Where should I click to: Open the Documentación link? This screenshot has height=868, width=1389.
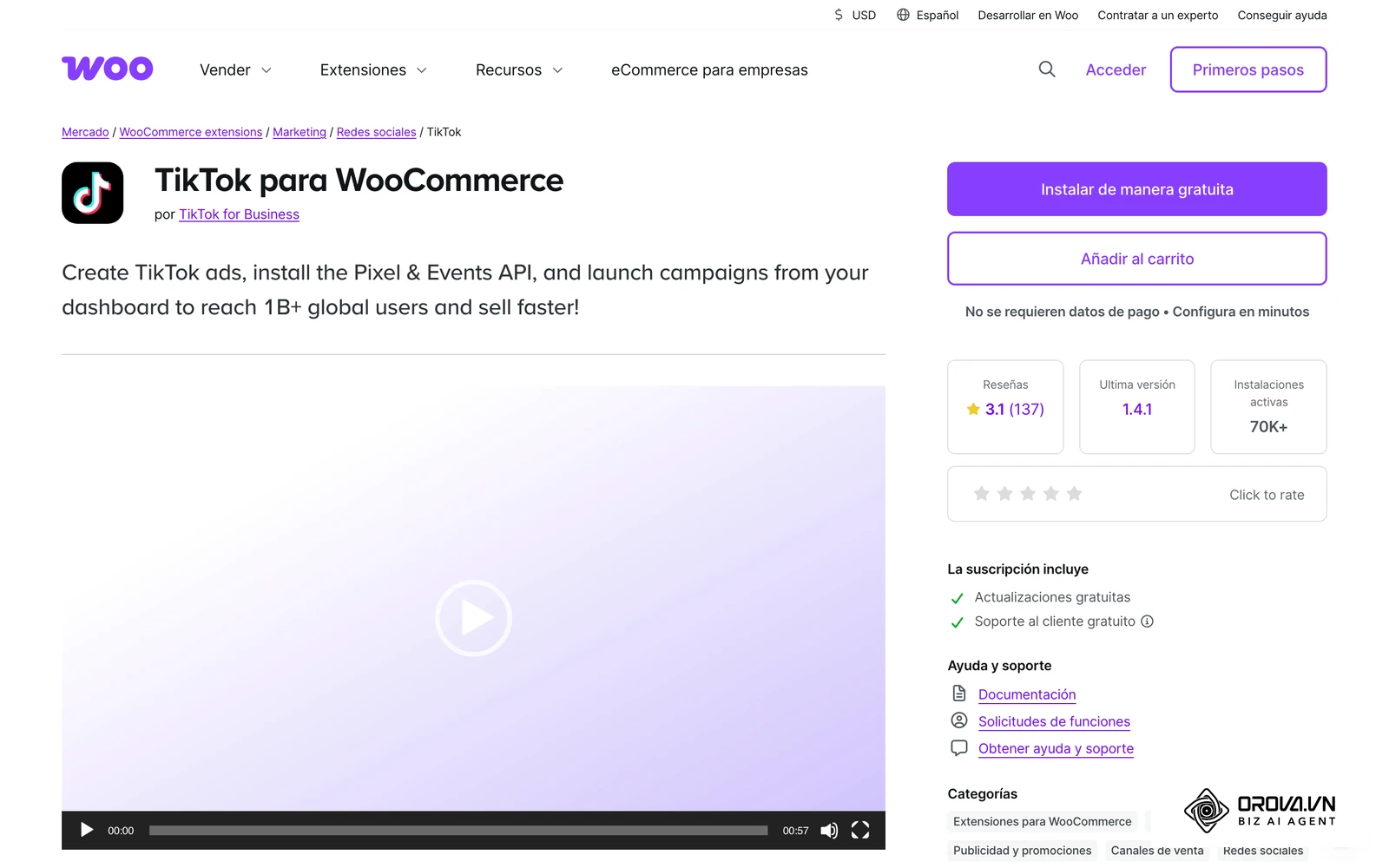pyautogui.click(x=1027, y=694)
